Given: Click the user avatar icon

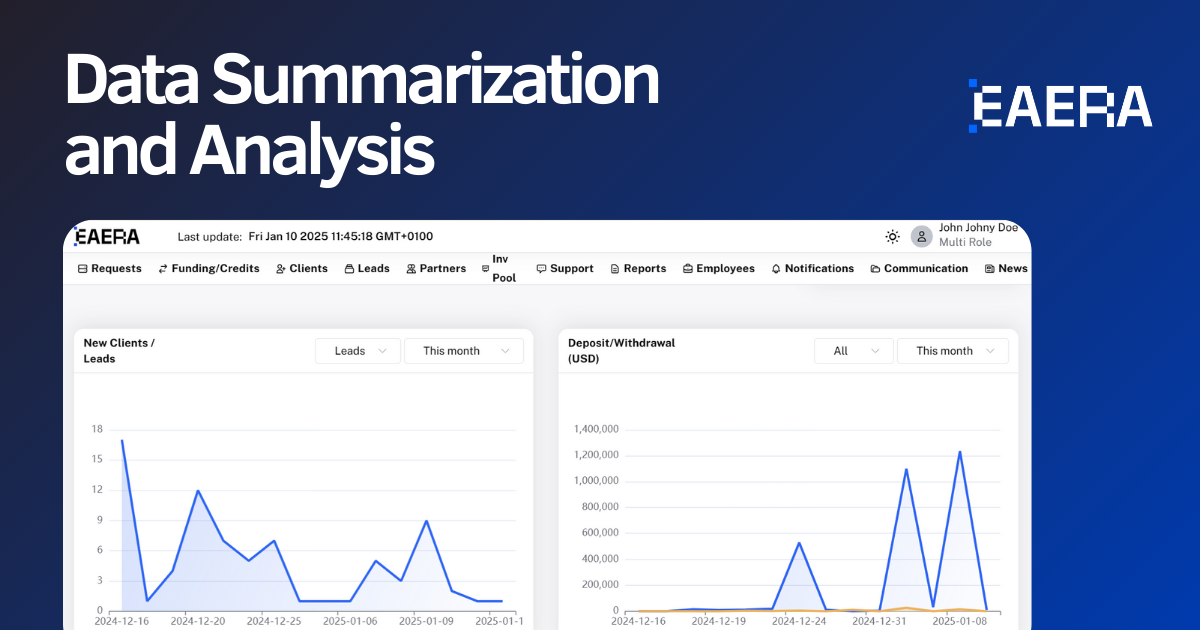Looking at the screenshot, I should 921,237.
